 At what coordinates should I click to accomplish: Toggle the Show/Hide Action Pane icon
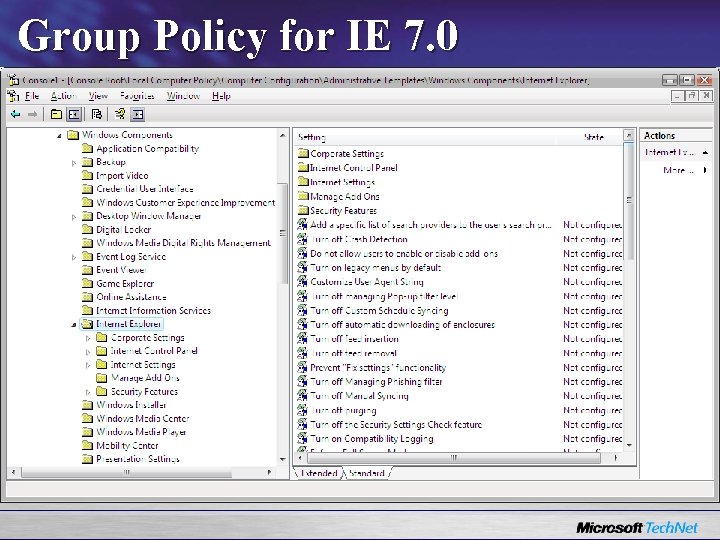coord(137,114)
